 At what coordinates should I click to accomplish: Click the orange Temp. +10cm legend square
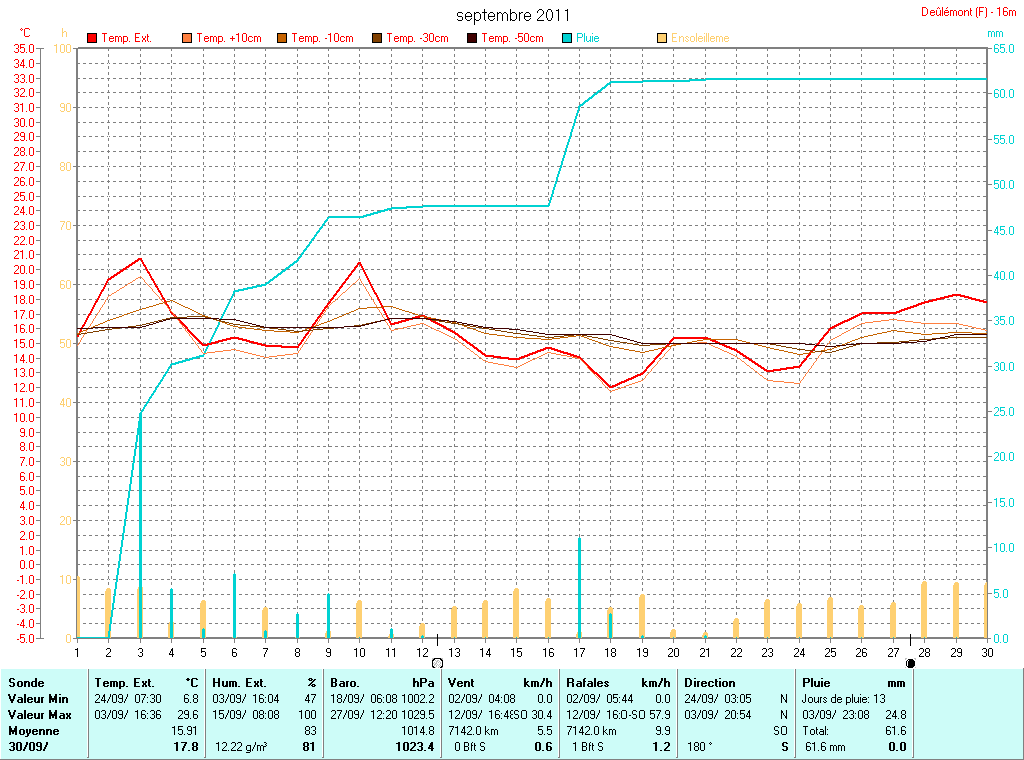tap(187, 38)
